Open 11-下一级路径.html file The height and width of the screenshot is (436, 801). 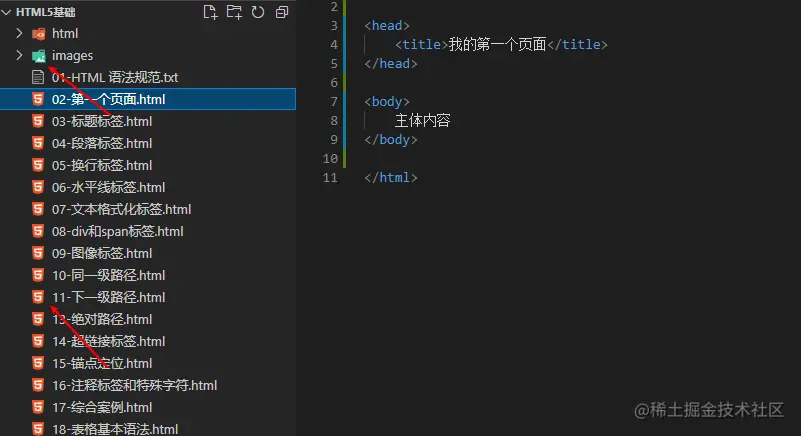pyautogui.click(x=108, y=297)
